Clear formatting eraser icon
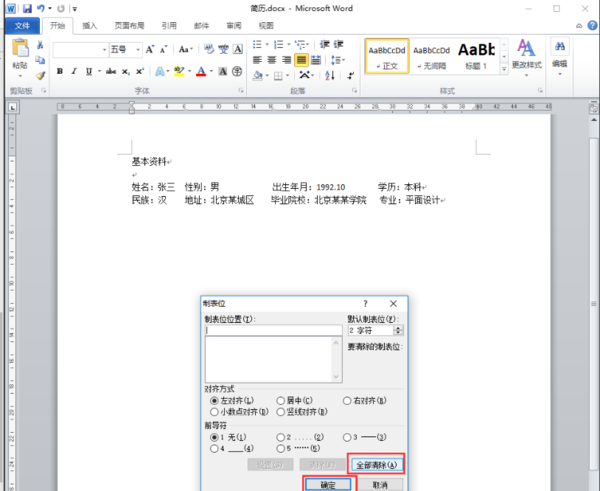Viewport: 600px width, 491px height. (209, 49)
